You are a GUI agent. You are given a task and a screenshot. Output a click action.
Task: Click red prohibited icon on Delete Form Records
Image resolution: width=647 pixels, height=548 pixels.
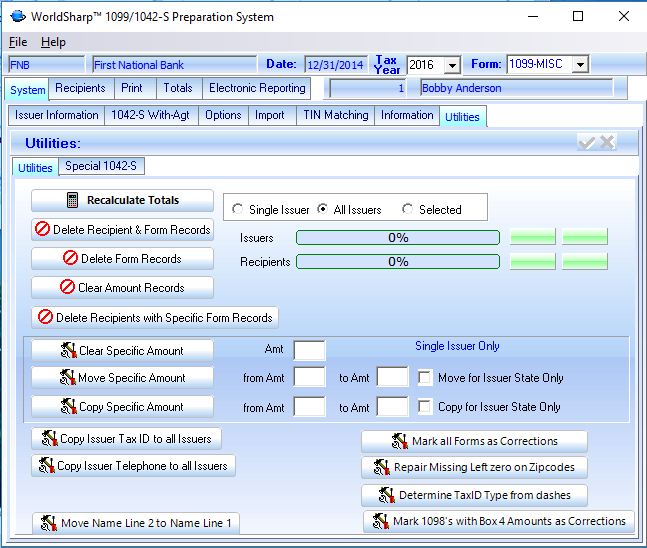pos(70,258)
